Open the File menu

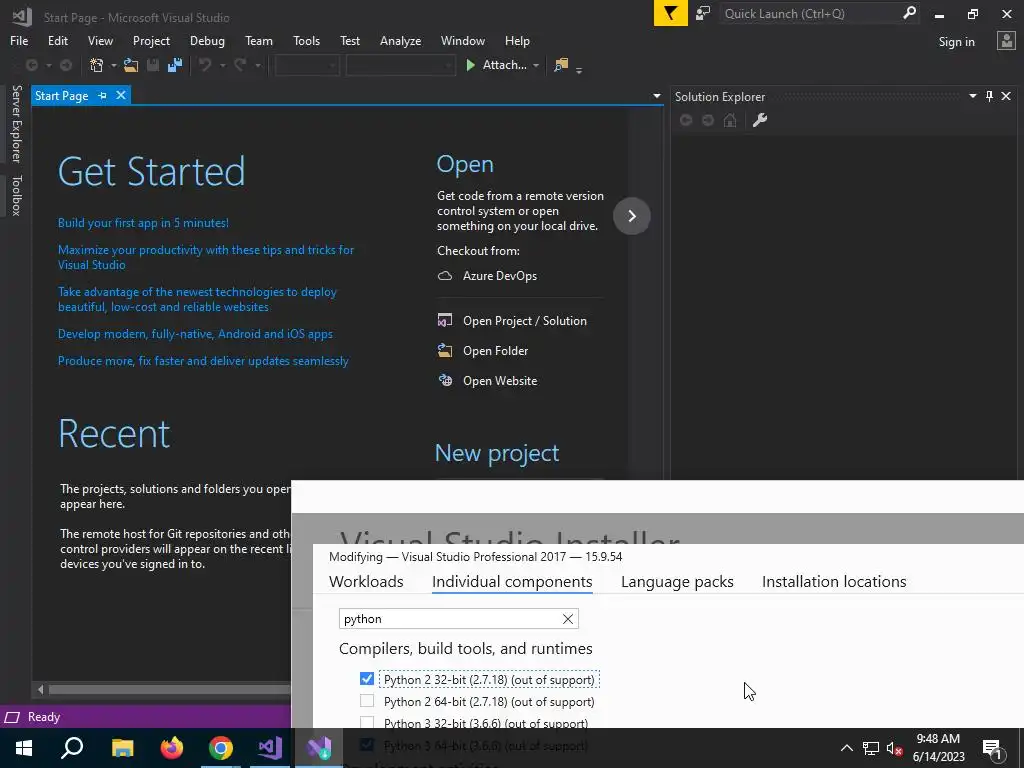(19, 40)
